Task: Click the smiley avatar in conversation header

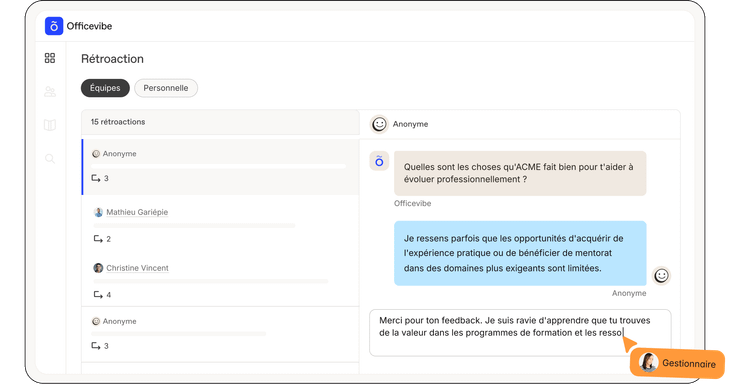Action: pyautogui.click(x=379, y=124)
